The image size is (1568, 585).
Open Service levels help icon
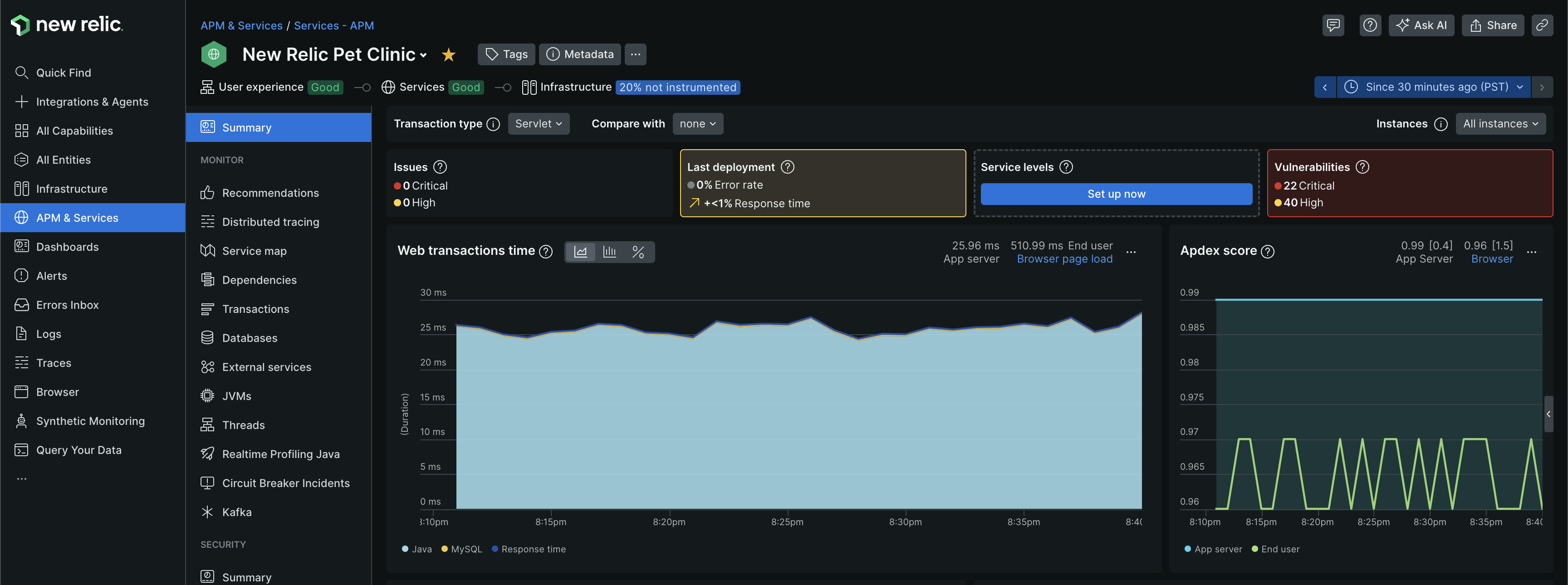tap(1067, 166)
